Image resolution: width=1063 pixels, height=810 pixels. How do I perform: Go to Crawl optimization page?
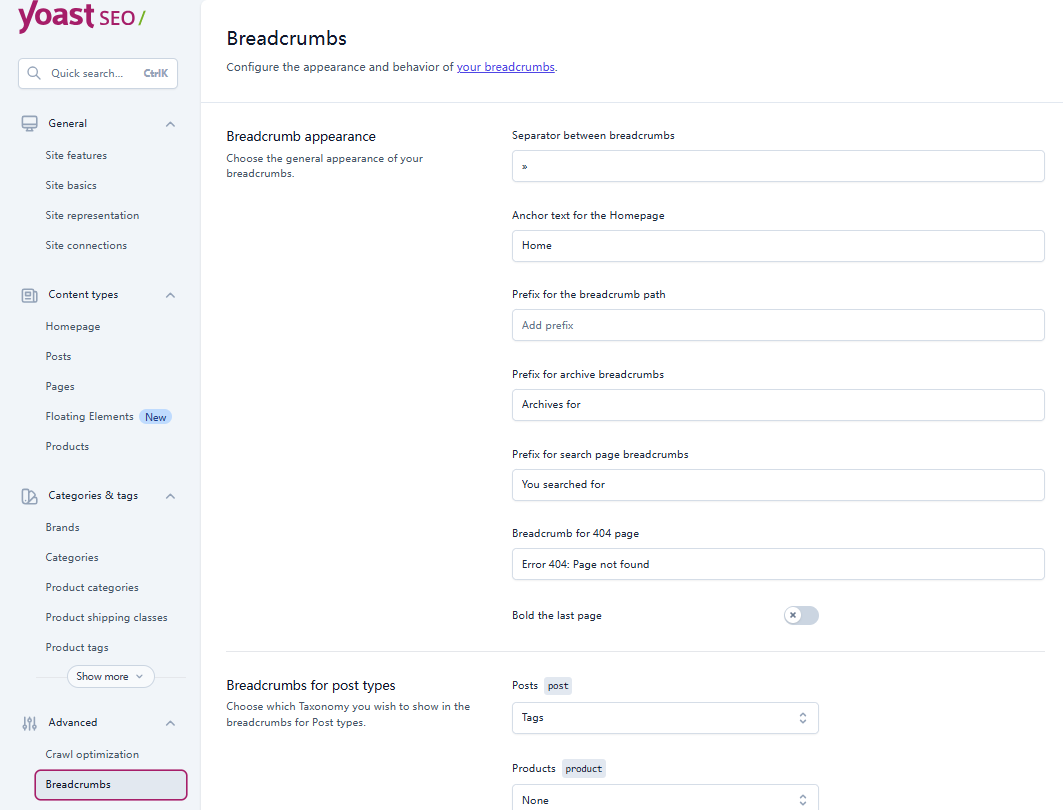pyautogui.click(x=92, y=755)
